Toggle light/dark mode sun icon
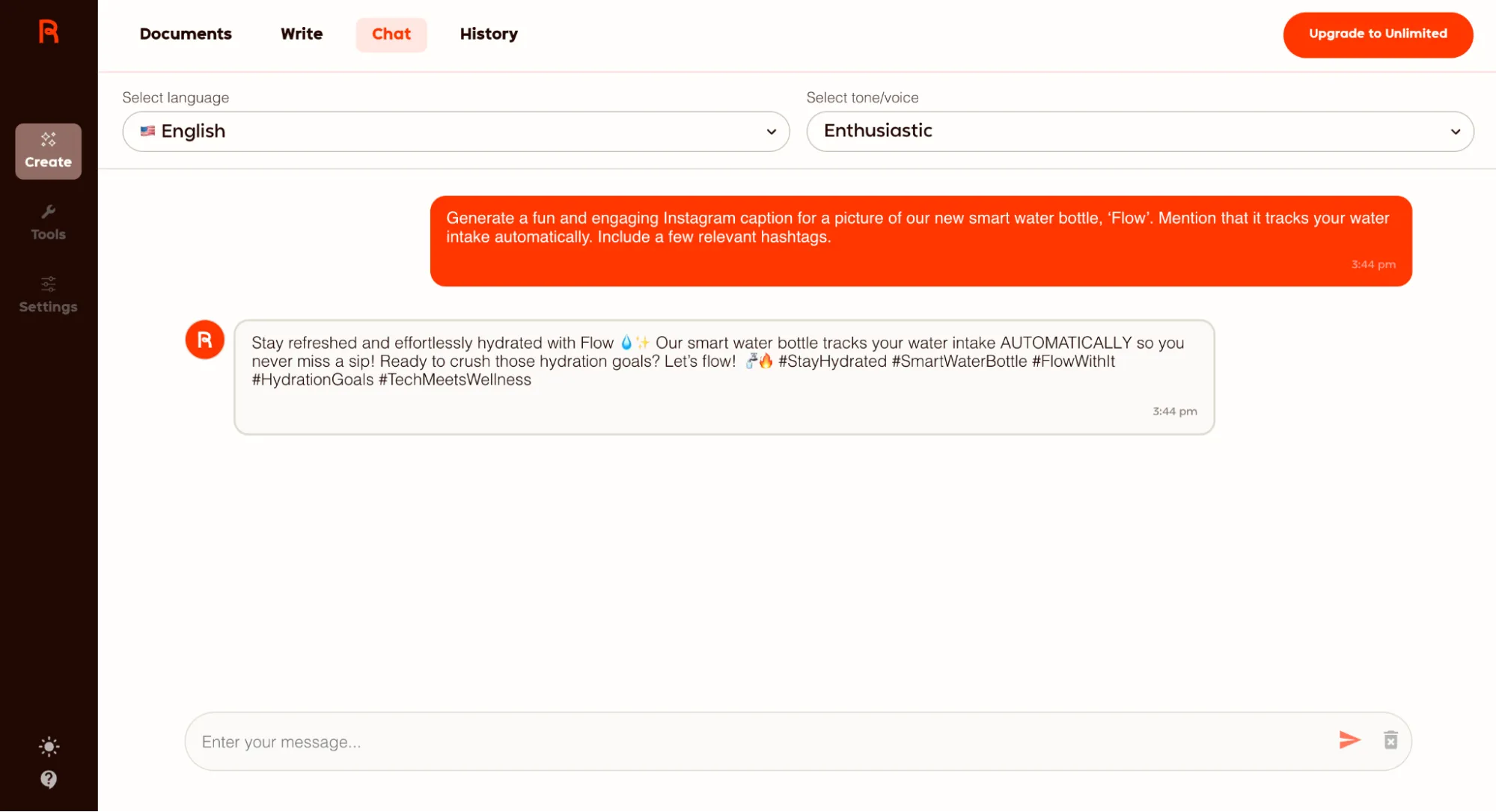 (x=49, y=746)
